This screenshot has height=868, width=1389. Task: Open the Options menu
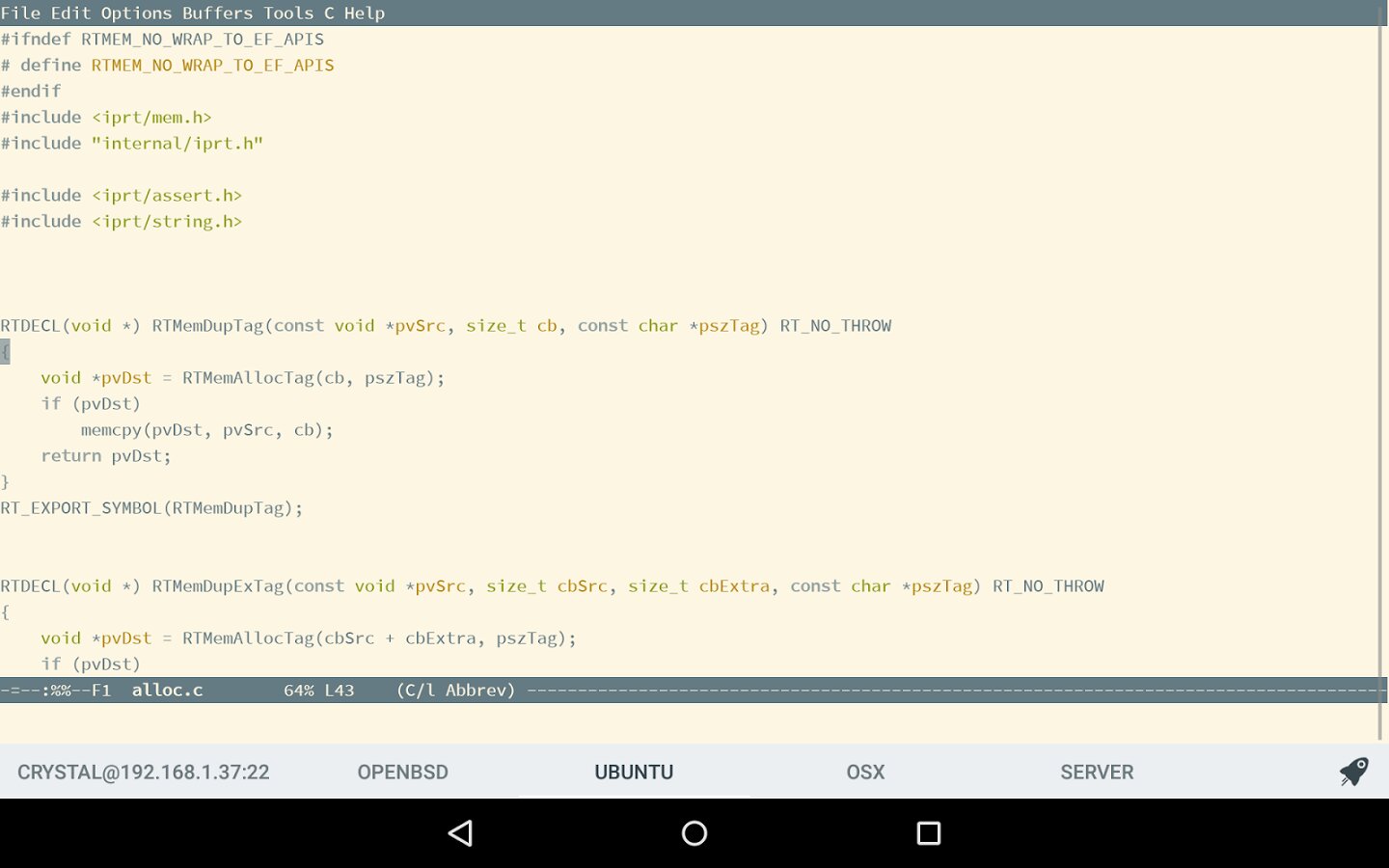(x=136, y=14)
